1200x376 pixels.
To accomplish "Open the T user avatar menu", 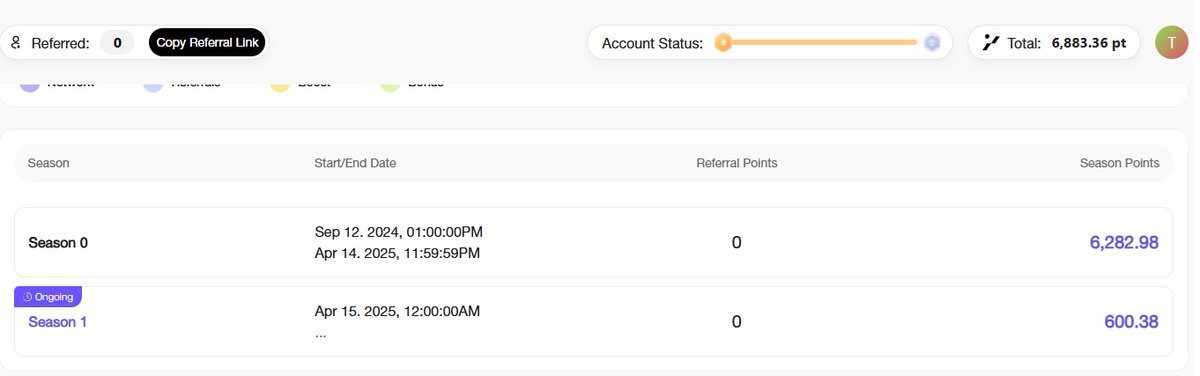I will pos(1171,42).
